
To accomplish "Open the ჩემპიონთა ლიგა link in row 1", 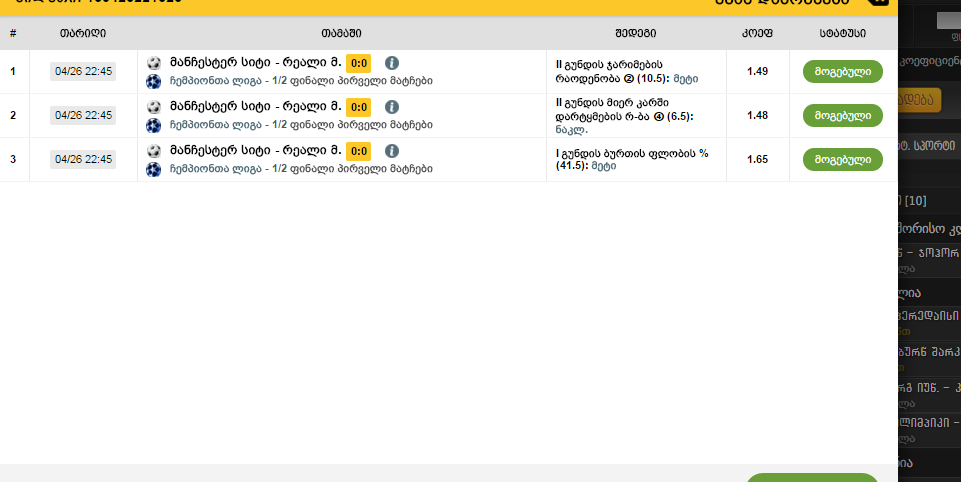I will pos(216,81).
